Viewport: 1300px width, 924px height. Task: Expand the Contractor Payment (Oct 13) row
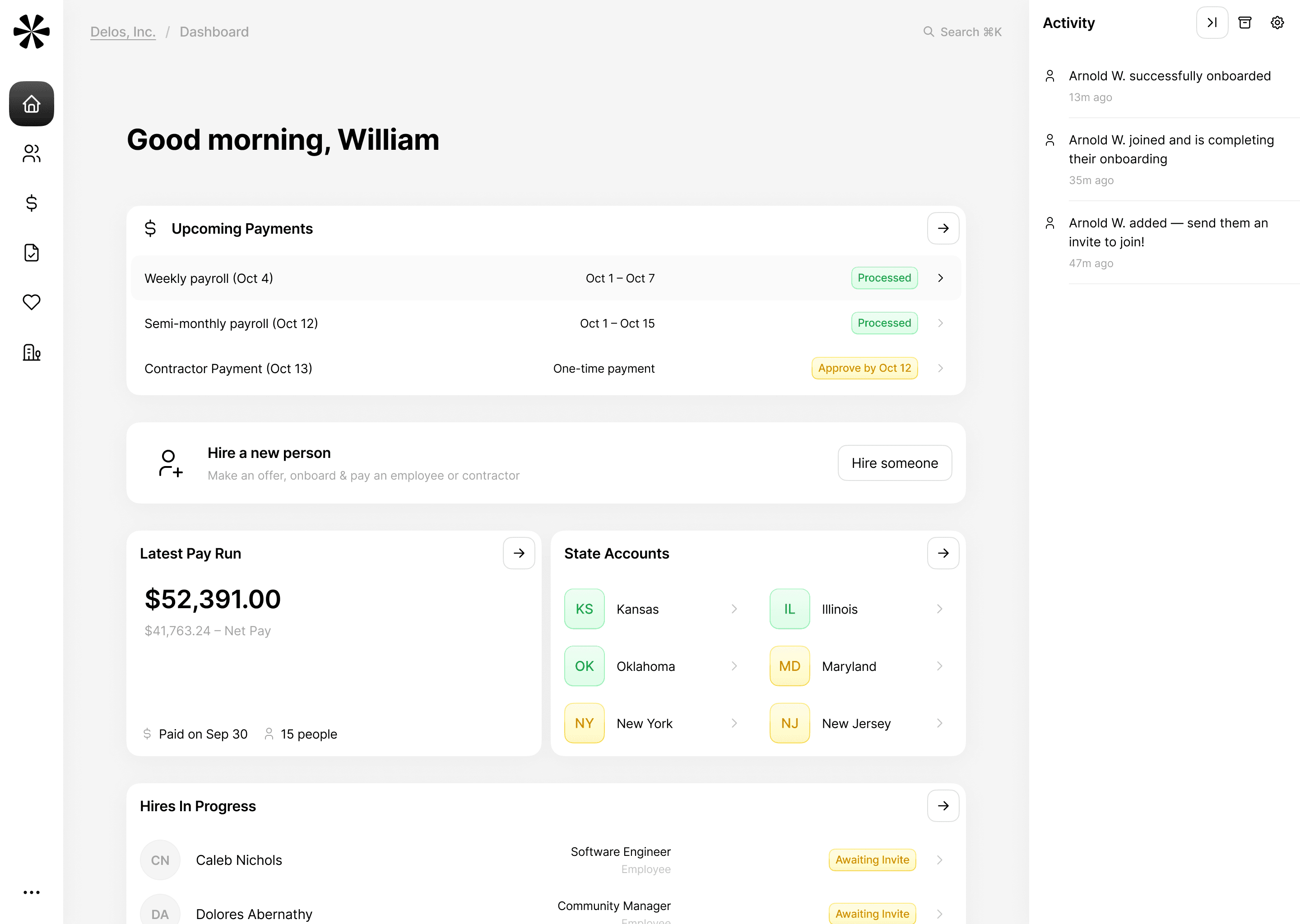pyautogui.click(x=940, y=369)
